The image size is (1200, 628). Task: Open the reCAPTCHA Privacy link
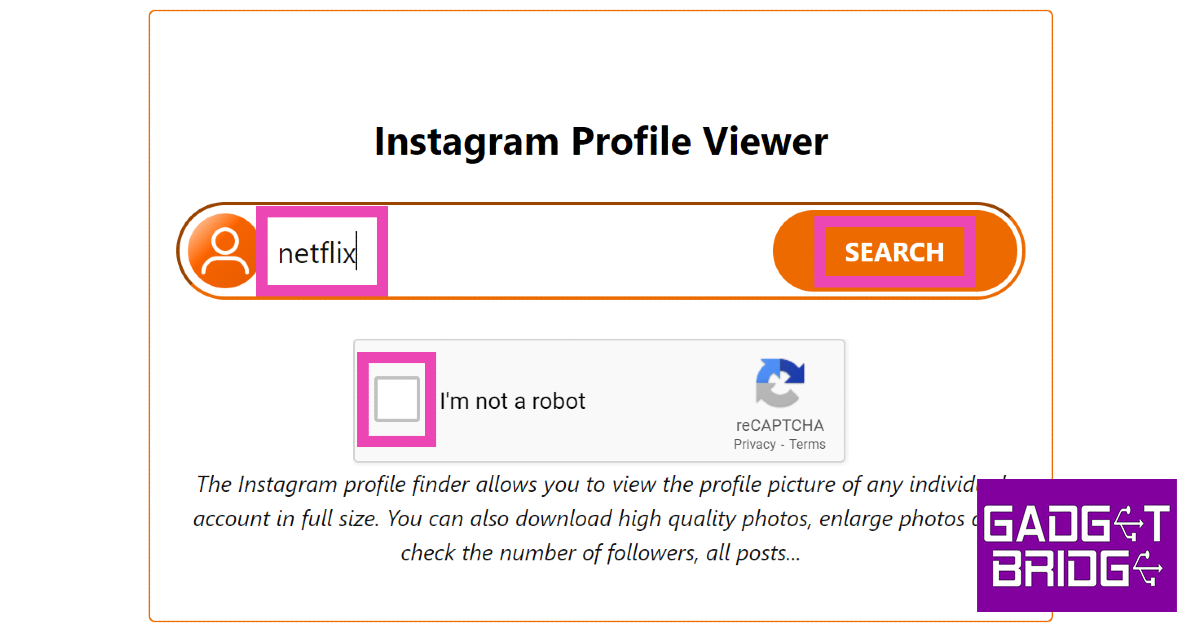tap(754, 444)
